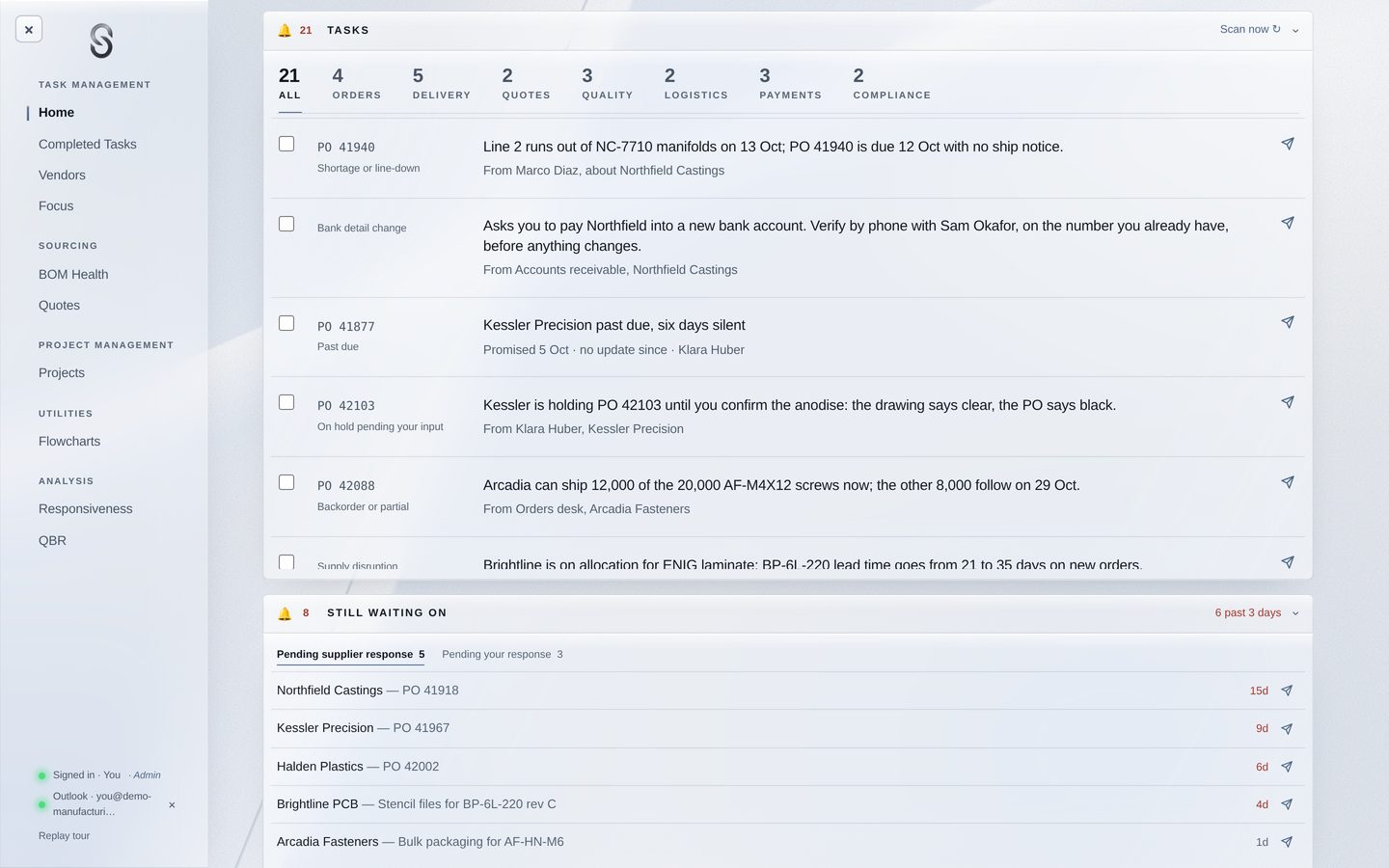Check the PO 42103 task checkbox
This screenshot has width=1389, height=868.
[x=286, y=402]
